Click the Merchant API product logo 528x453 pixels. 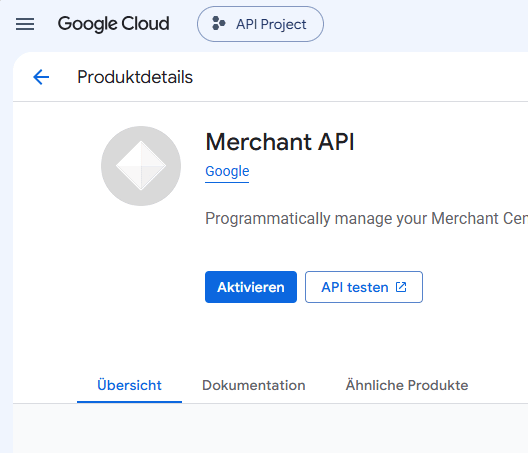pos(141,166)
